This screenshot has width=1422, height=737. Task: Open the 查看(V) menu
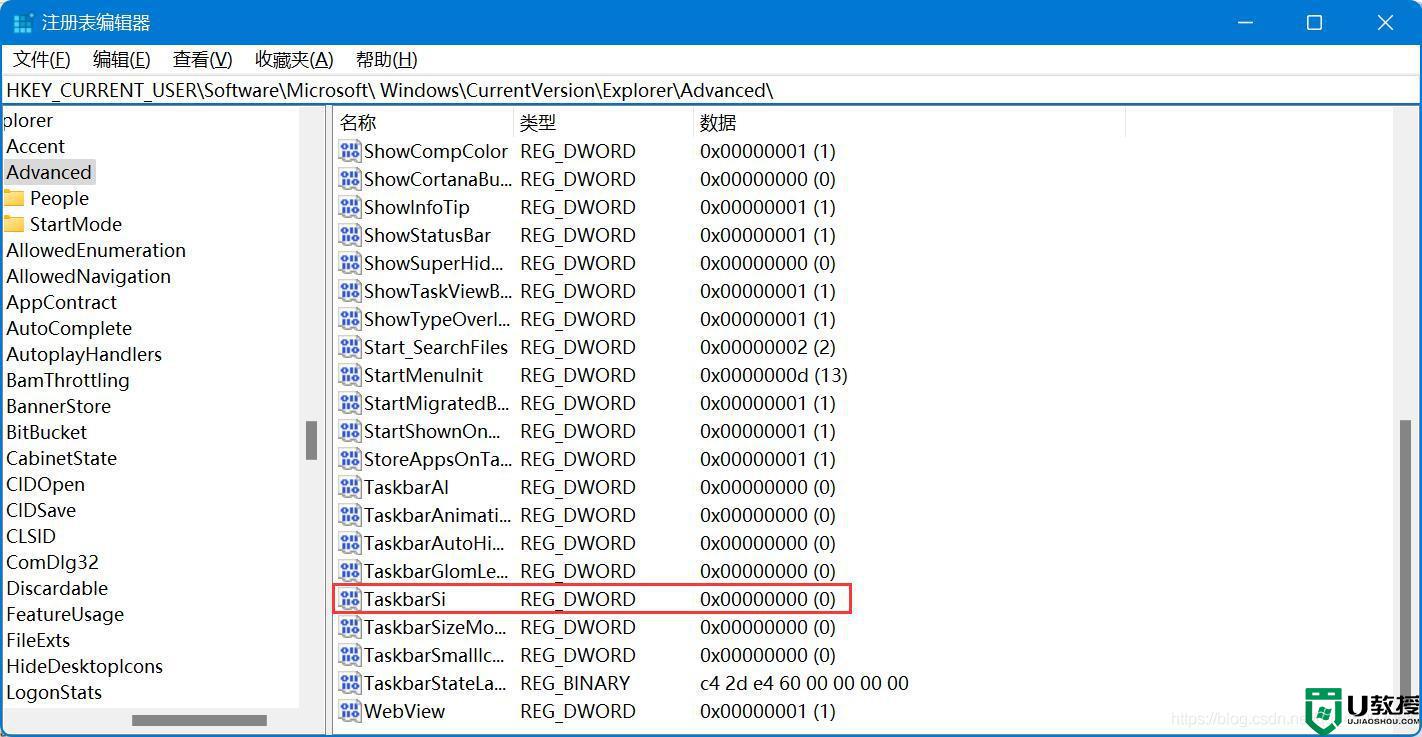click(202, 60)
